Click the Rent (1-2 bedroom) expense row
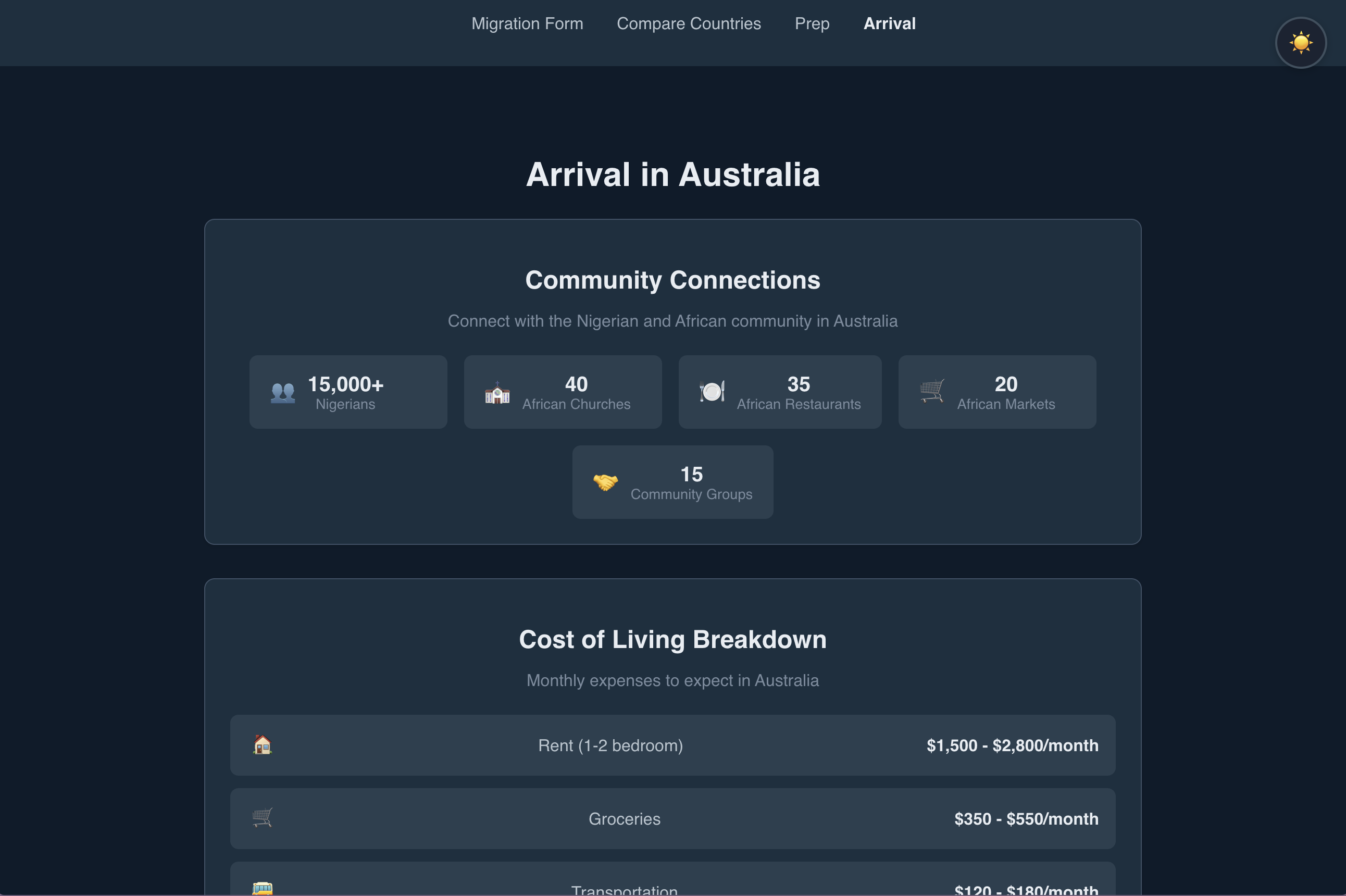1346x896 pixels. 672,745
